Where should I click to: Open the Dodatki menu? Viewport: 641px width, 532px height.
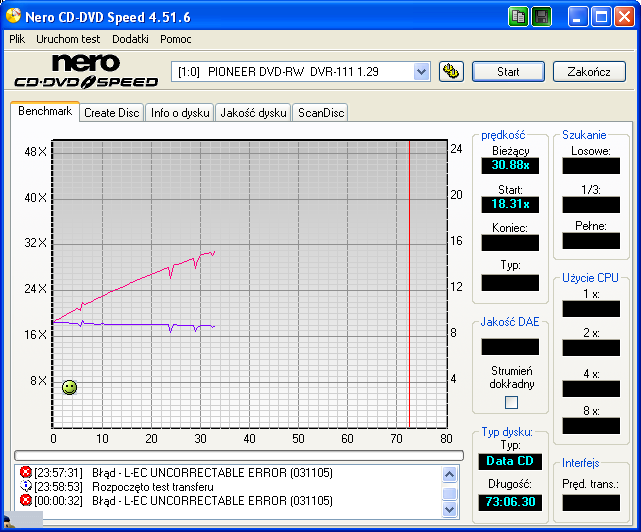pos(130,39)
